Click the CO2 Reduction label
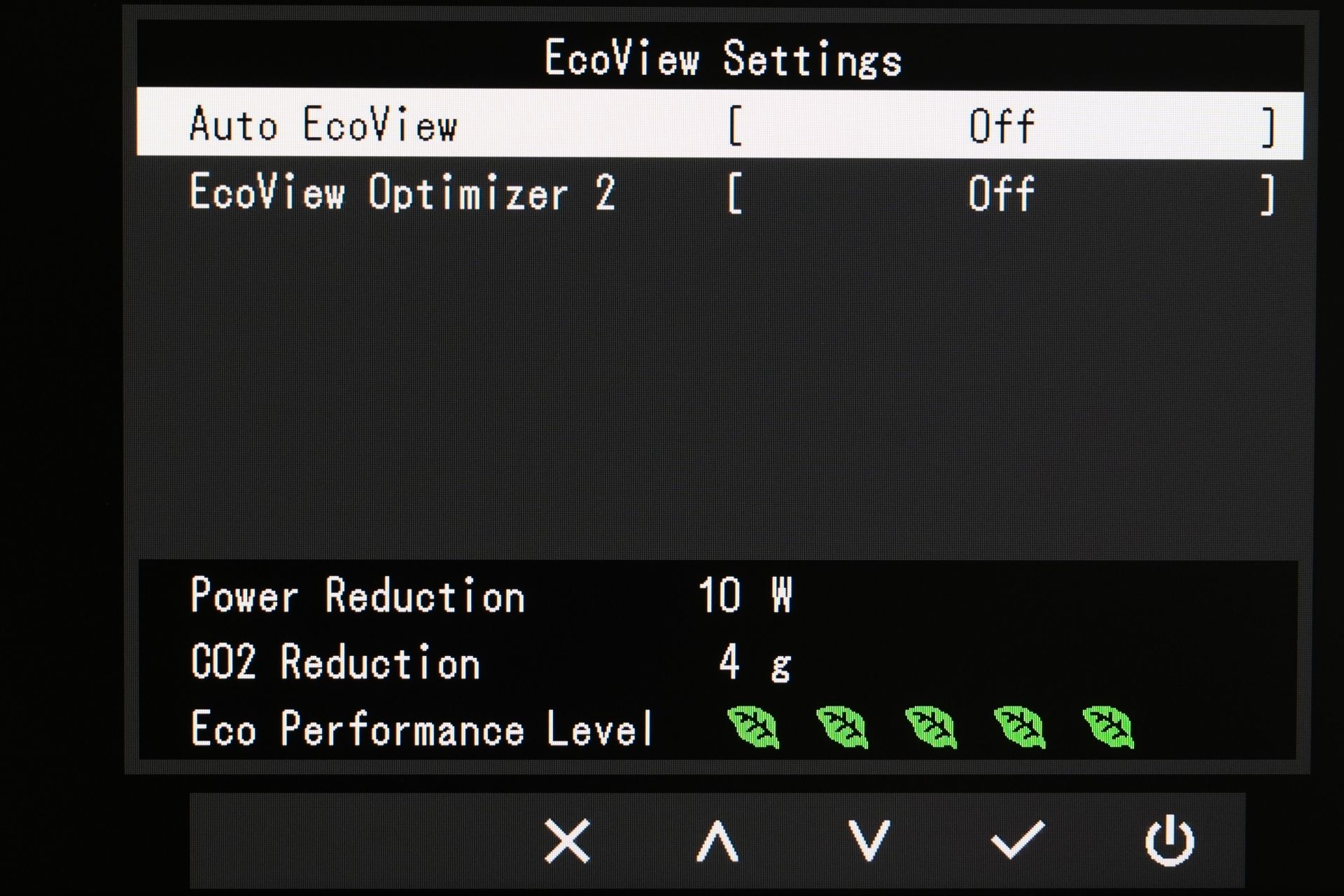The image size is (1344, 896). tap(335, 662)
